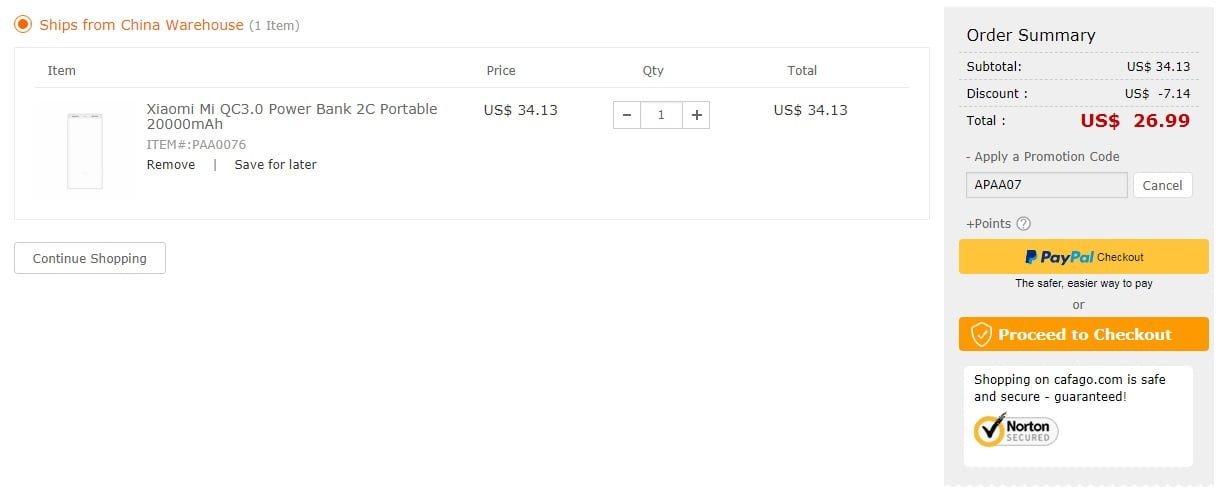Open the question mark help icon beside +Points
Viewport: 1221px width, 493px height.
1023,224
